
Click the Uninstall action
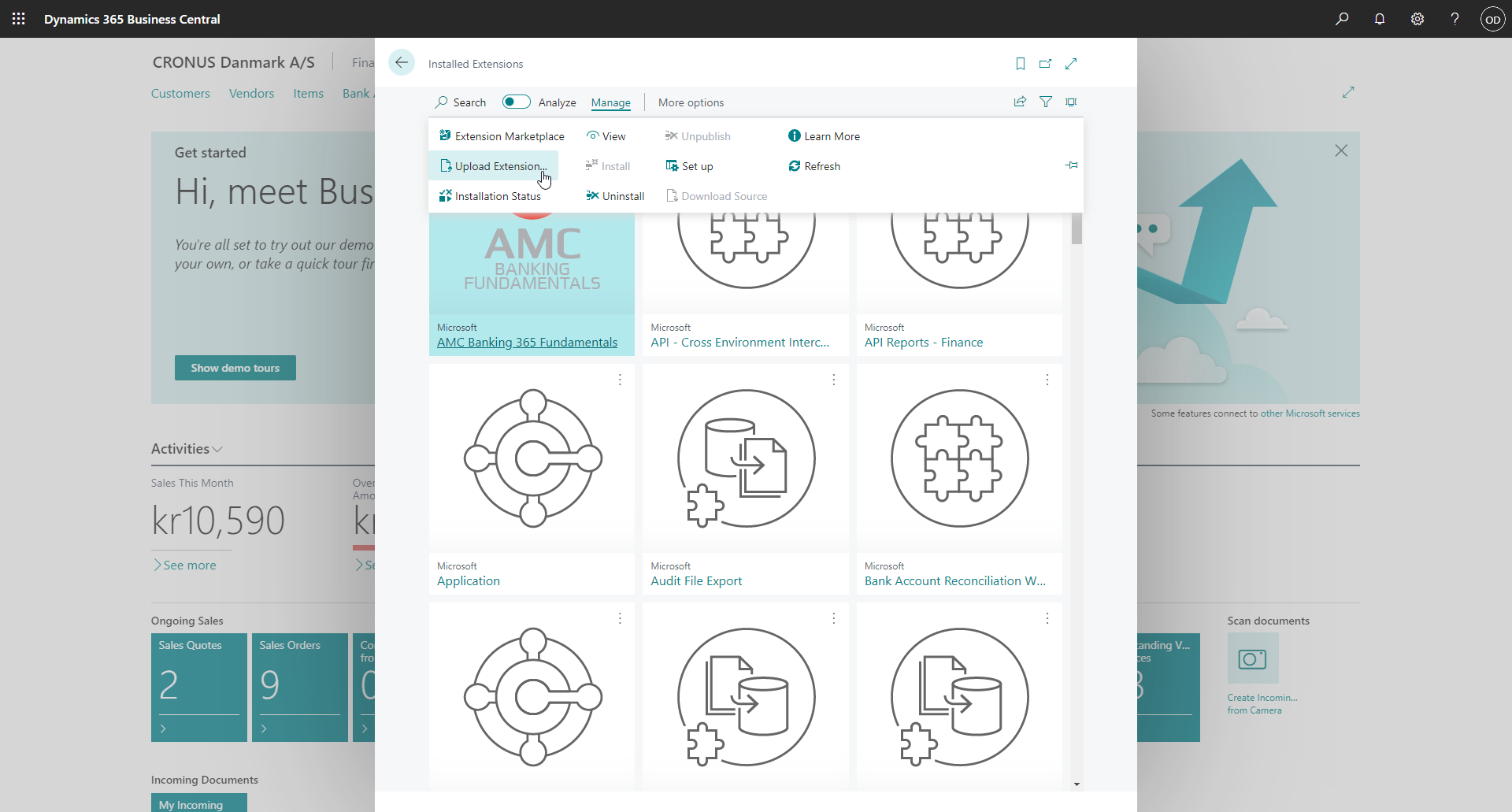point(615,196)
